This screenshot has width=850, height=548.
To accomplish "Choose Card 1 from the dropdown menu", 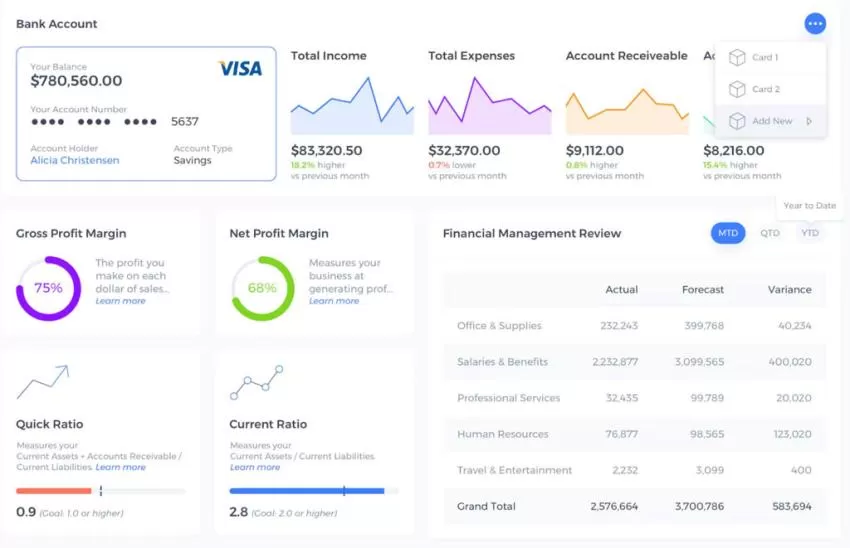I will pyautogui.click(x=765, y=58).
